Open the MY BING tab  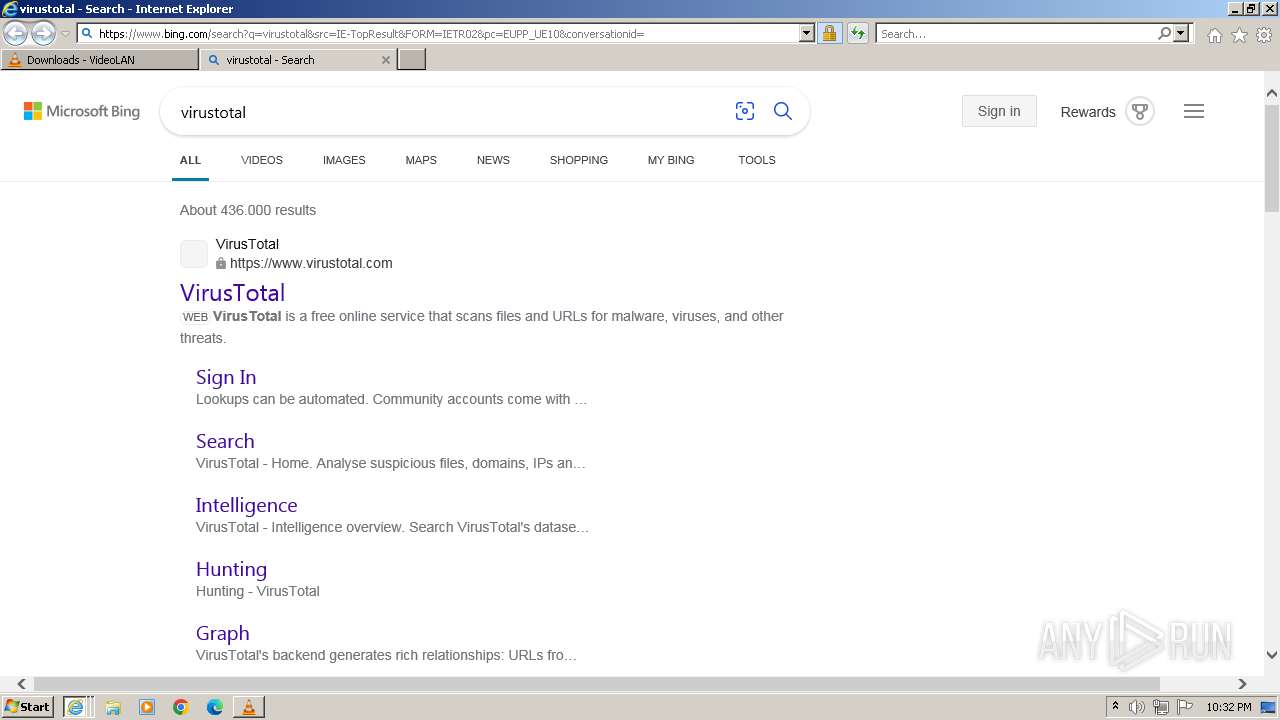click(x=671, y=160)
